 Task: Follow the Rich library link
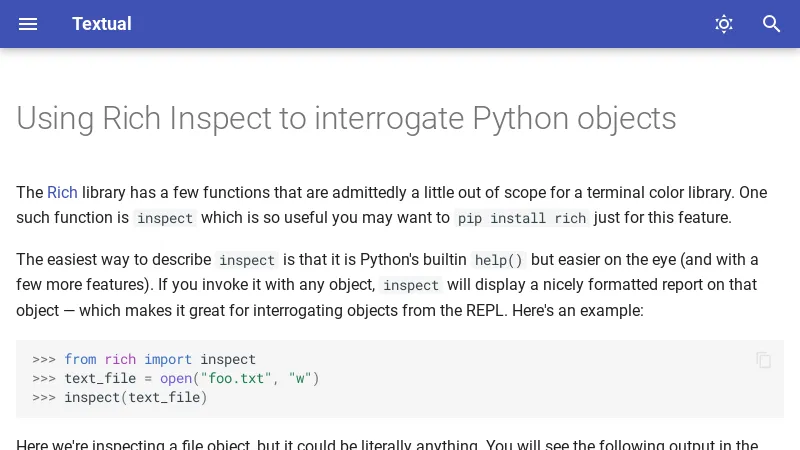(x=62, y=192)
